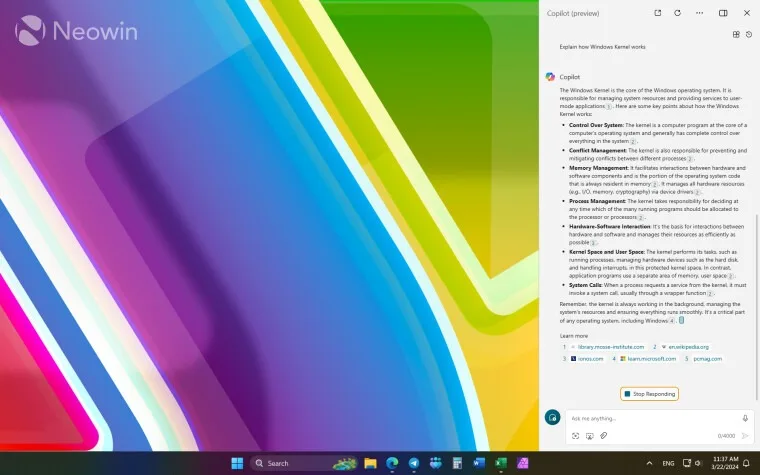The image size is (760, 475).
Task: Click the 'Hardware-Software Interaction' bullet heading
Action: click(x=610, y=227)
